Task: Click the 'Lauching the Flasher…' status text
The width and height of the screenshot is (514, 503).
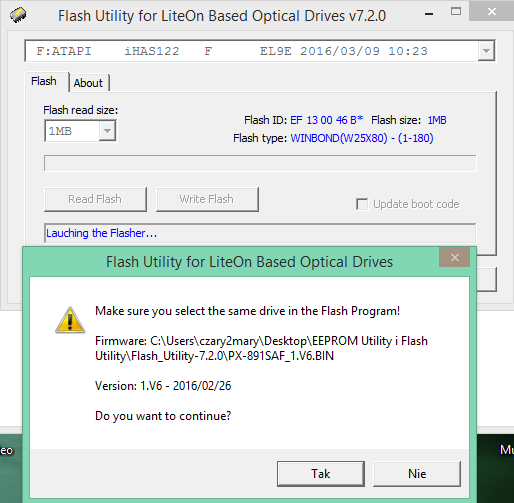Action: pyautogui.click(x=101, y=233)
